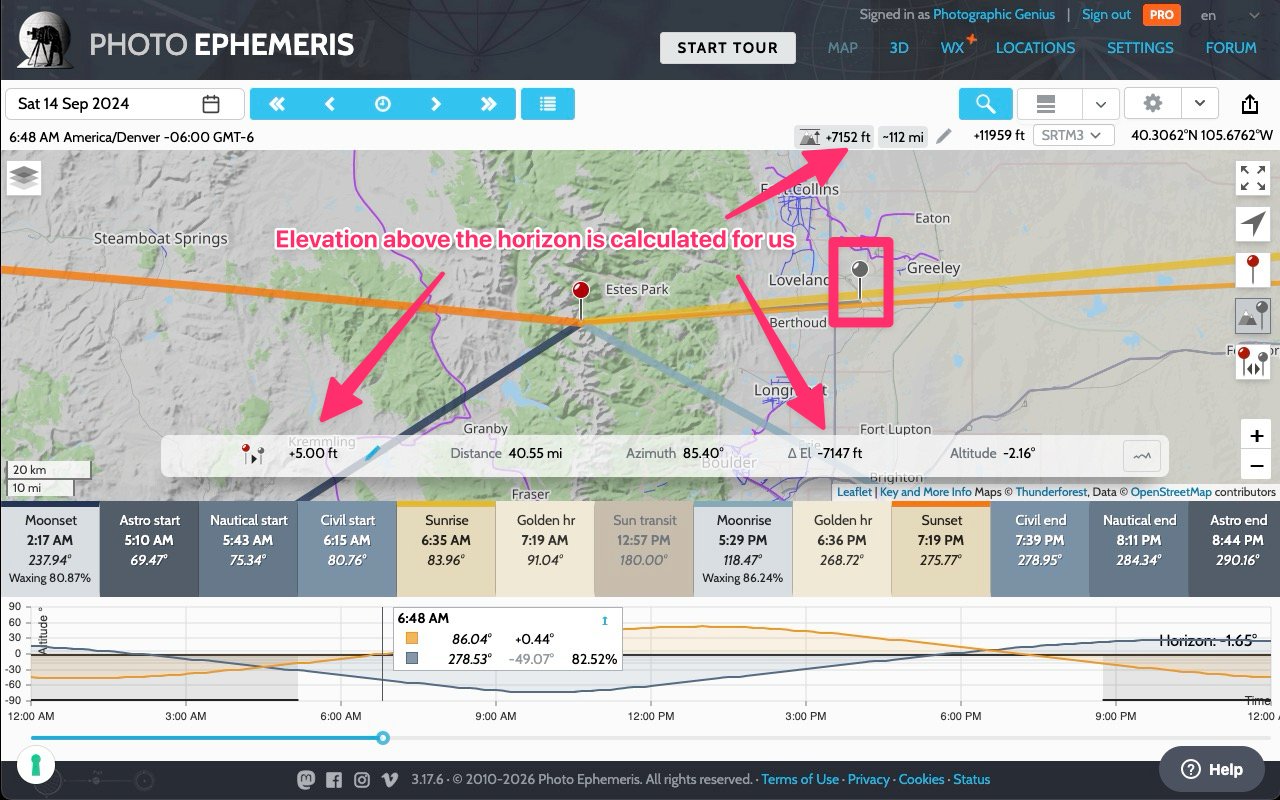This screenshot has height=800, width=1280.
Task: Open the Instagram social link
Action: (x=361, y=780)
